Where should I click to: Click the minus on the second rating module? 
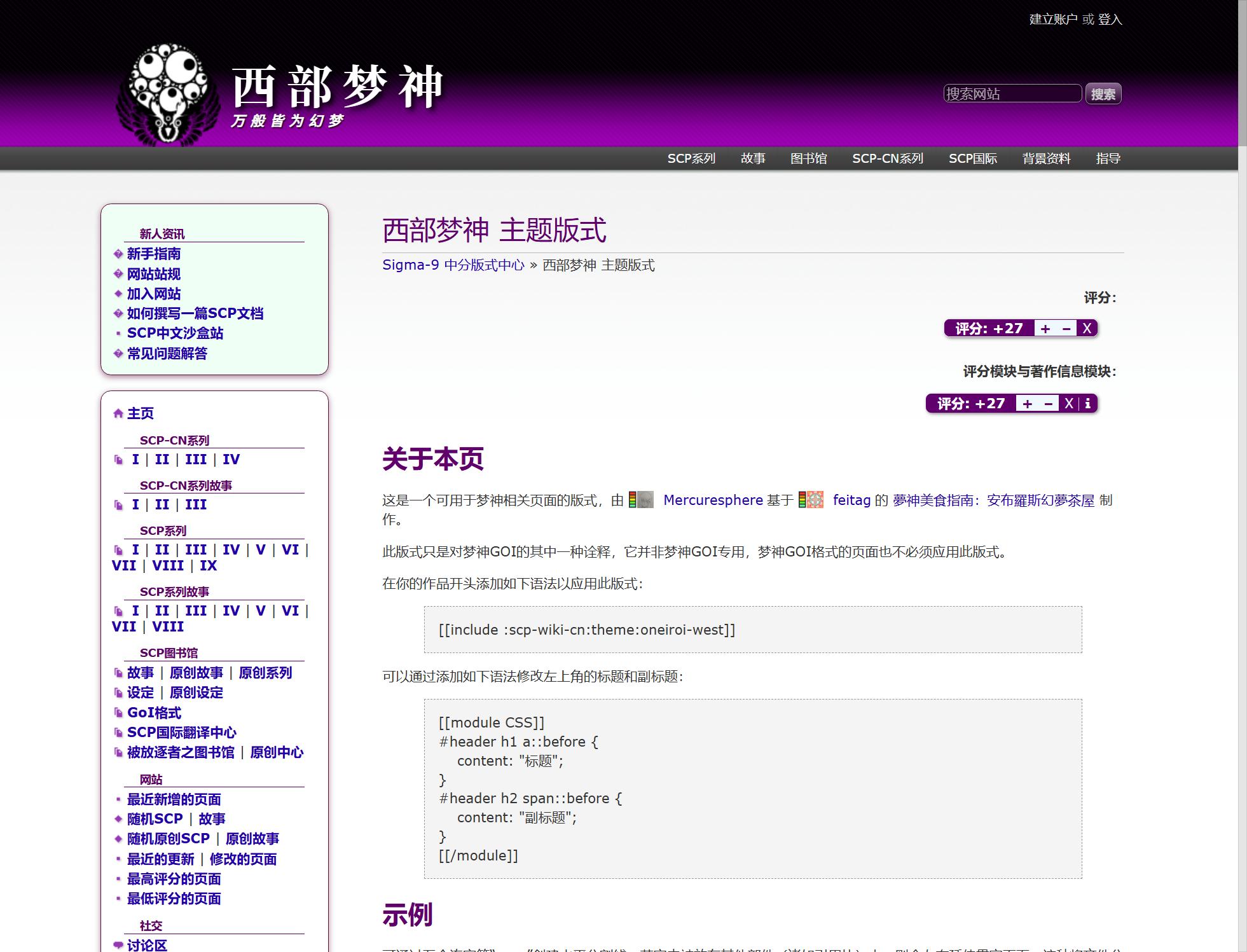[x=1049, y=404]
